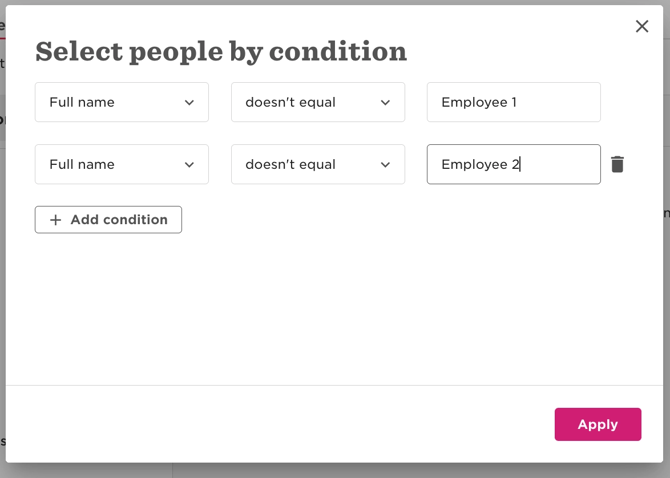Viewport: 670px width, 478px height.
Task: Click the Employee 1 text inside first value box
Action: tap(479, 103)
